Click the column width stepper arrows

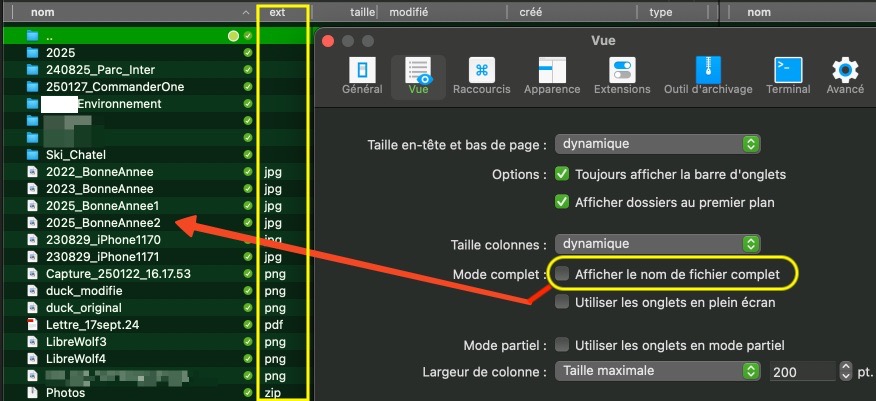(x=847, y=371)
